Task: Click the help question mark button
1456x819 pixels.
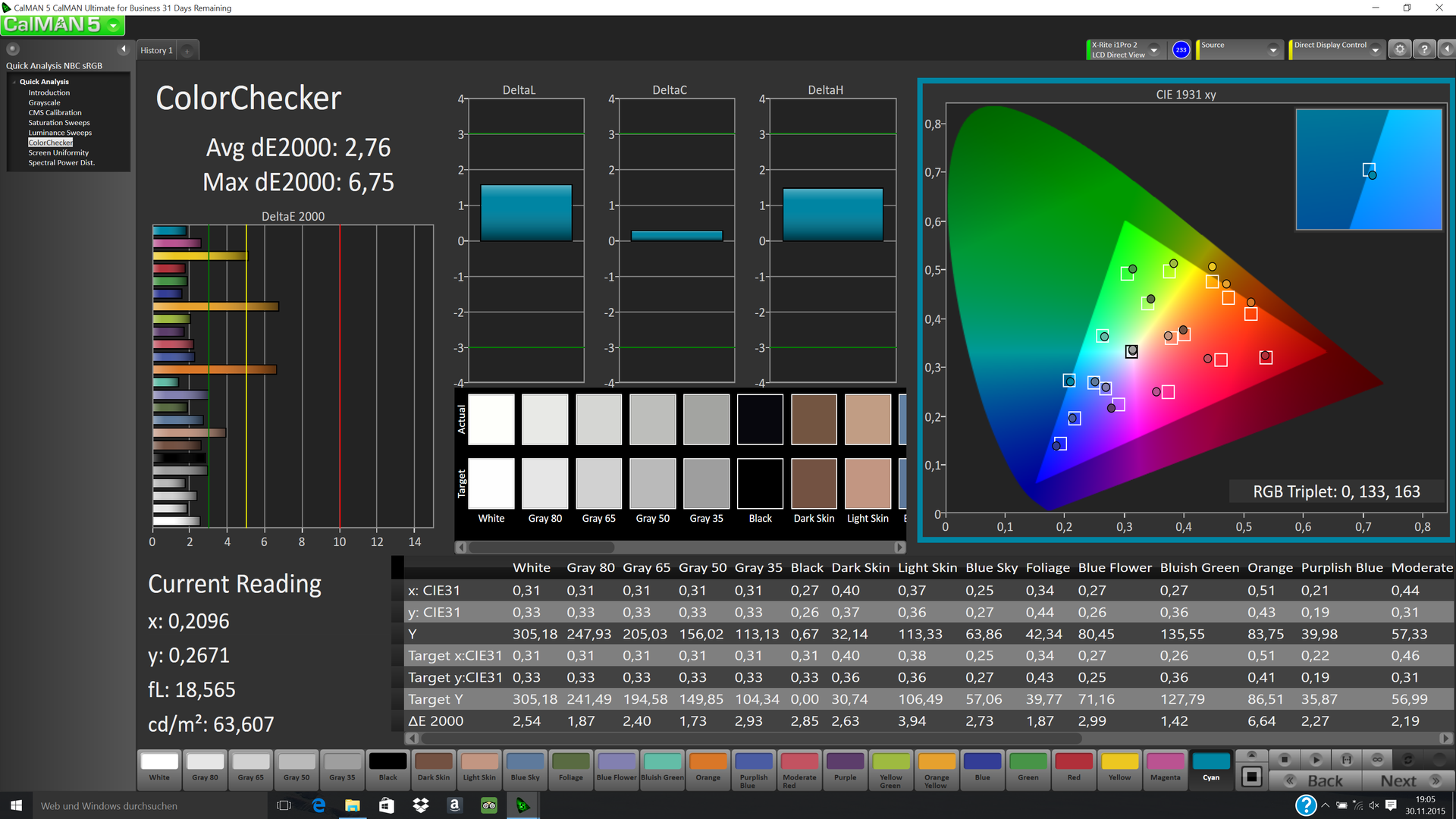Action: [1424, 49]
